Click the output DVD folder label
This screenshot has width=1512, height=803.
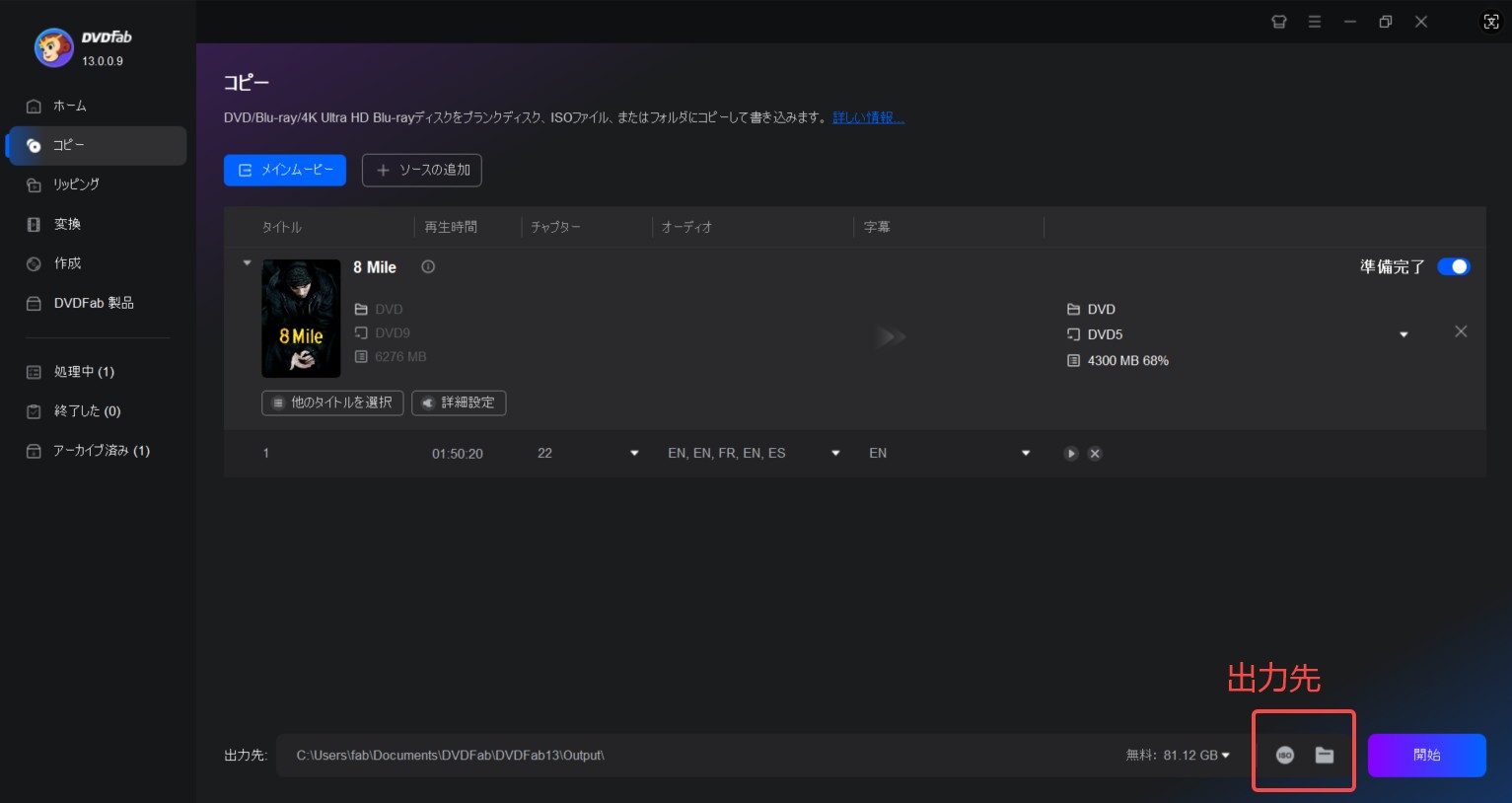coord(1102,309)
